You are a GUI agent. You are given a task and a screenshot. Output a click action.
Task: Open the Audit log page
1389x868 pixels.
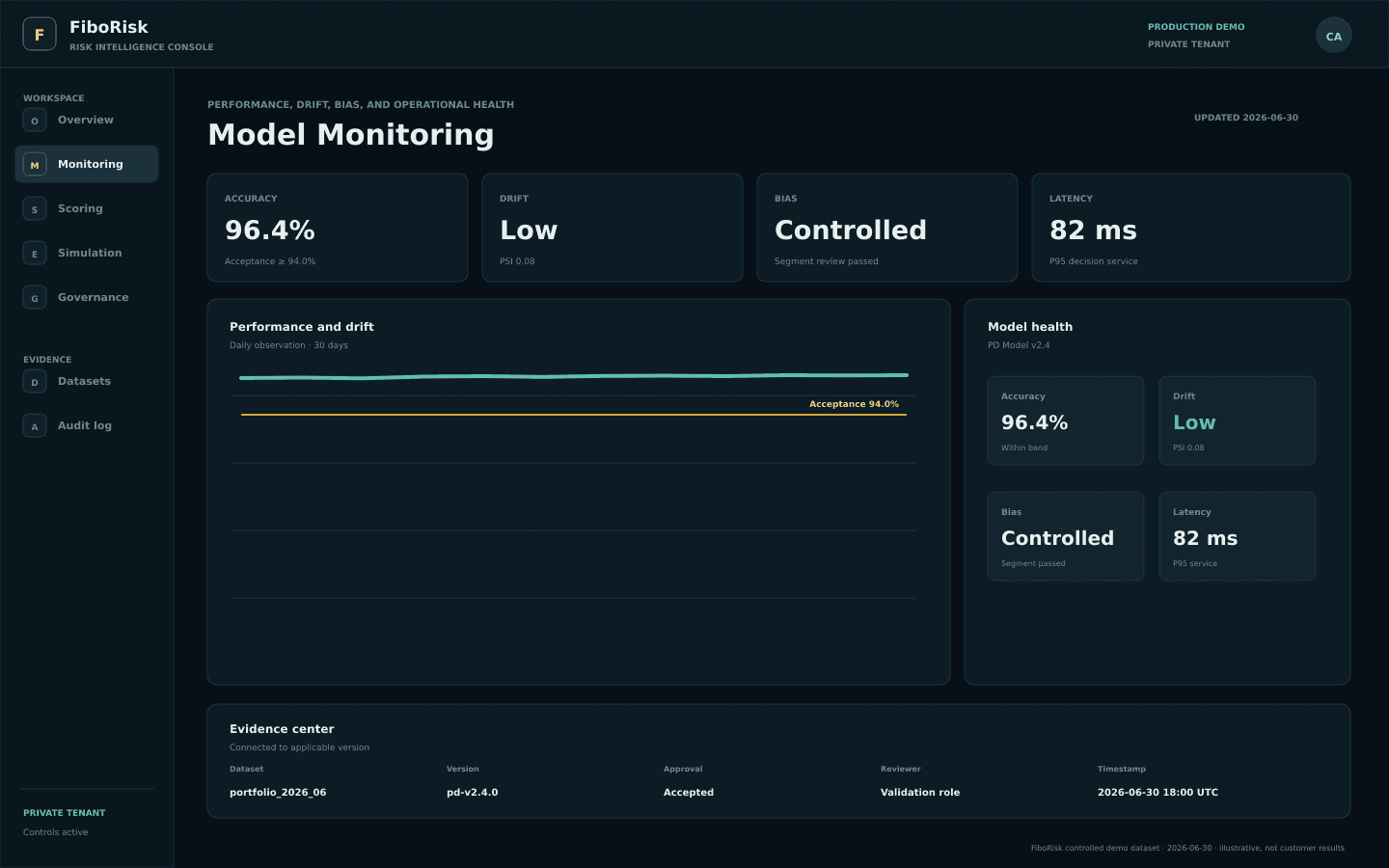coord(85,426)
